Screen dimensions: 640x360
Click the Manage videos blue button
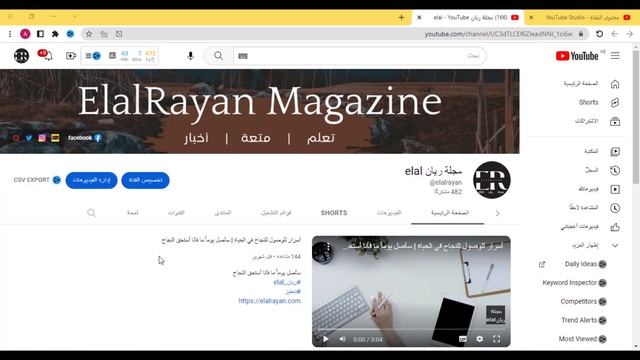pos(91,180)
